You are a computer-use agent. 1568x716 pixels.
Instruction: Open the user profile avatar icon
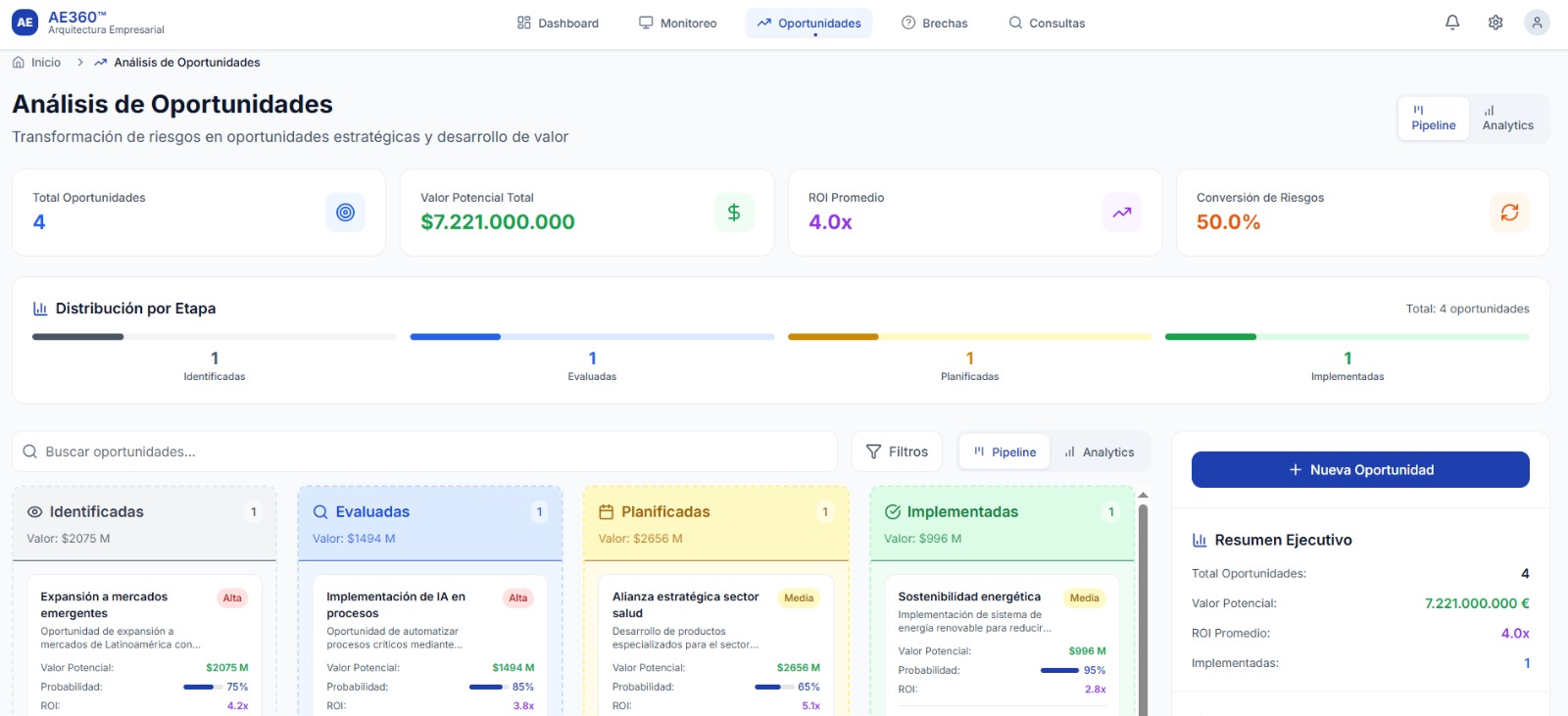(1537, 23)
